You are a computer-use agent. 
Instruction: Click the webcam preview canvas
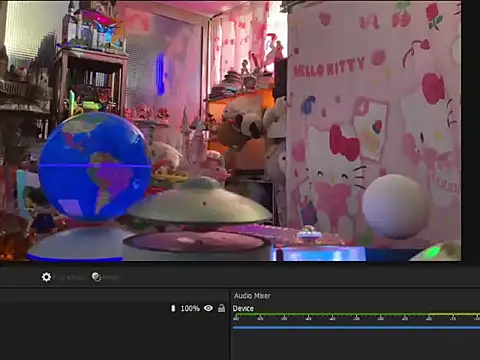click(231, 131)
